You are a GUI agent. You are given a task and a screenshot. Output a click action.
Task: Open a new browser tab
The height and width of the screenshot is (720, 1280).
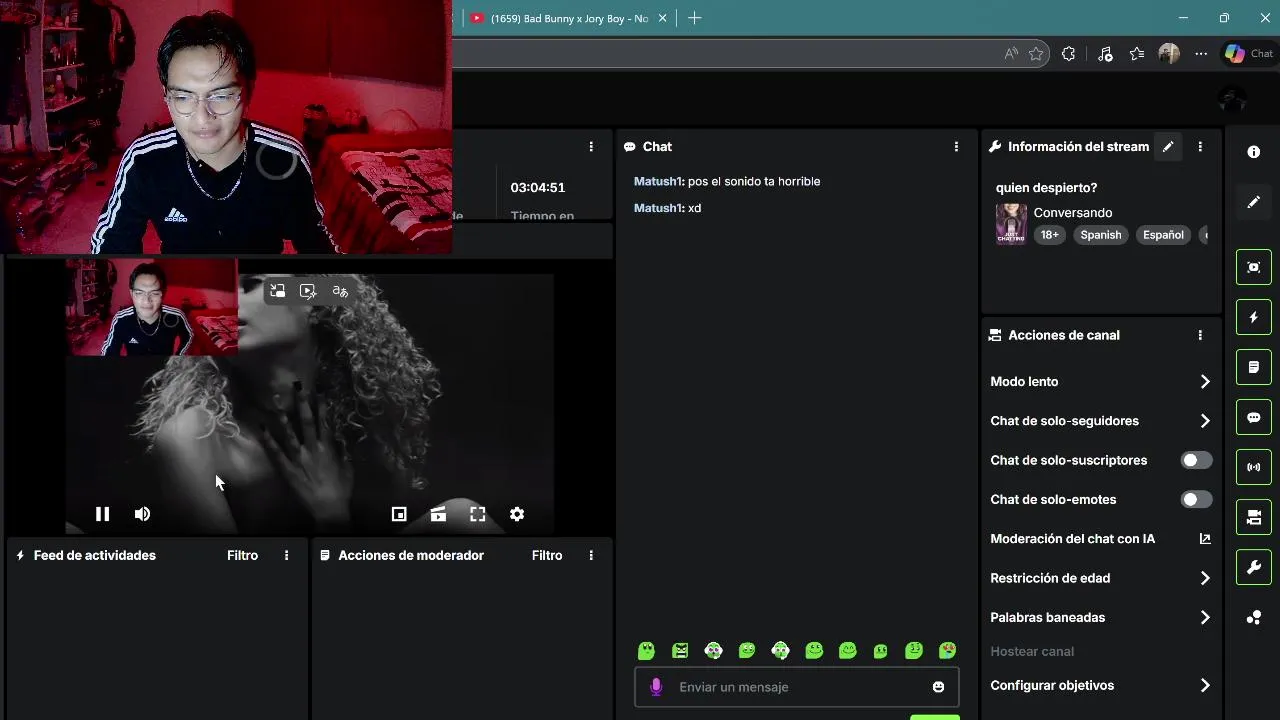[x=695, y=18]
